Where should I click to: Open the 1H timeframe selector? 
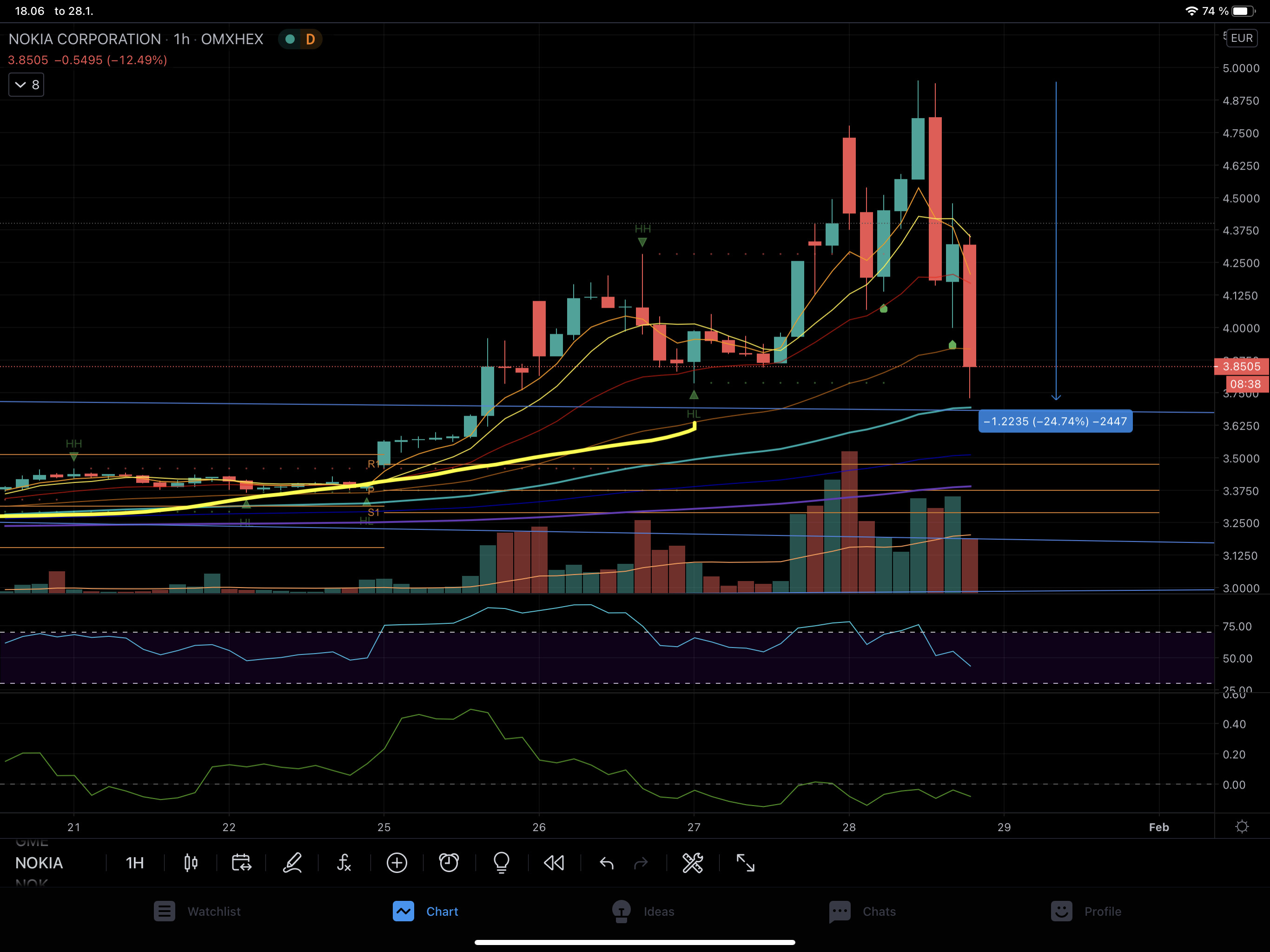pyautogui.click(x=135, y=862)
